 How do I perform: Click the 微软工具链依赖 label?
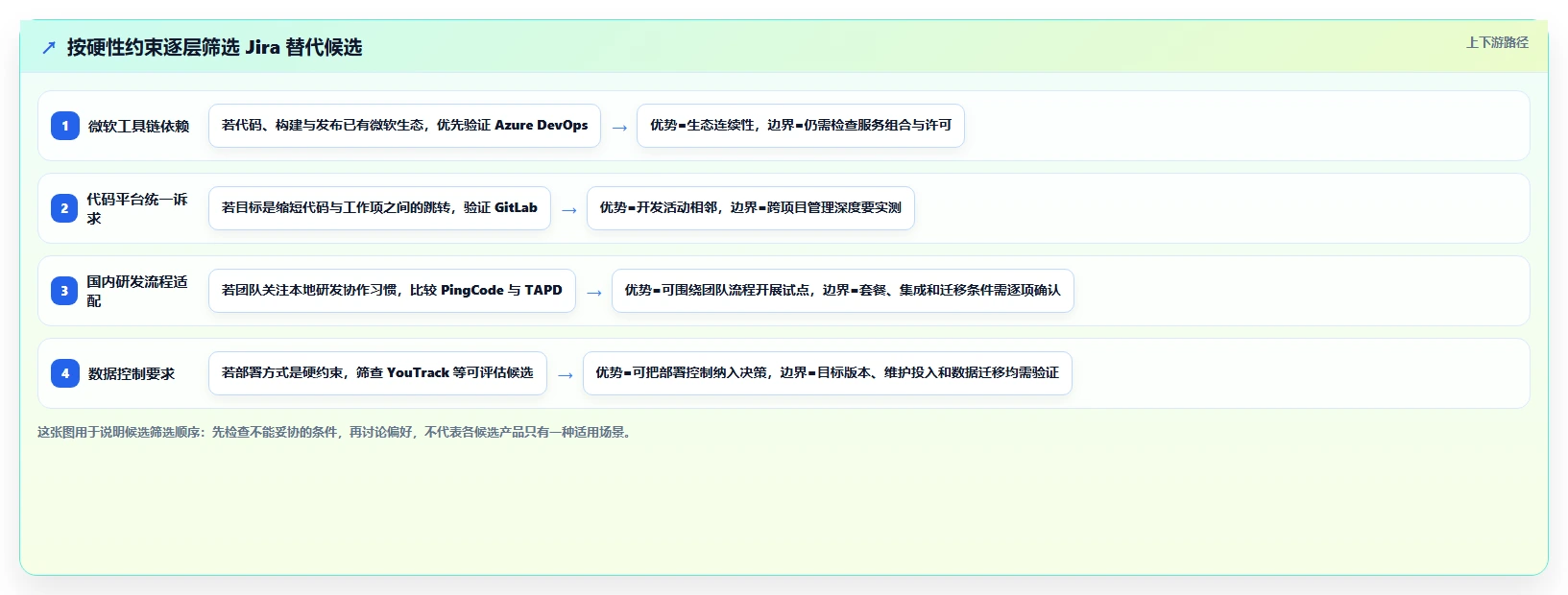coord(138,126)
